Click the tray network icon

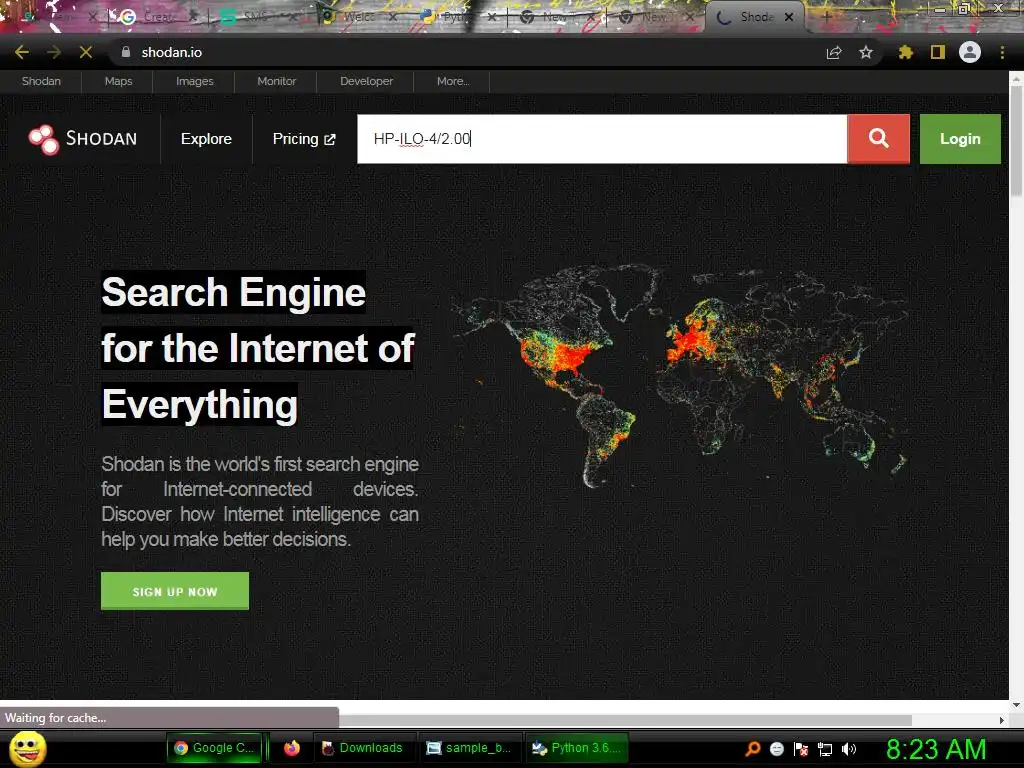pos(825,749)
